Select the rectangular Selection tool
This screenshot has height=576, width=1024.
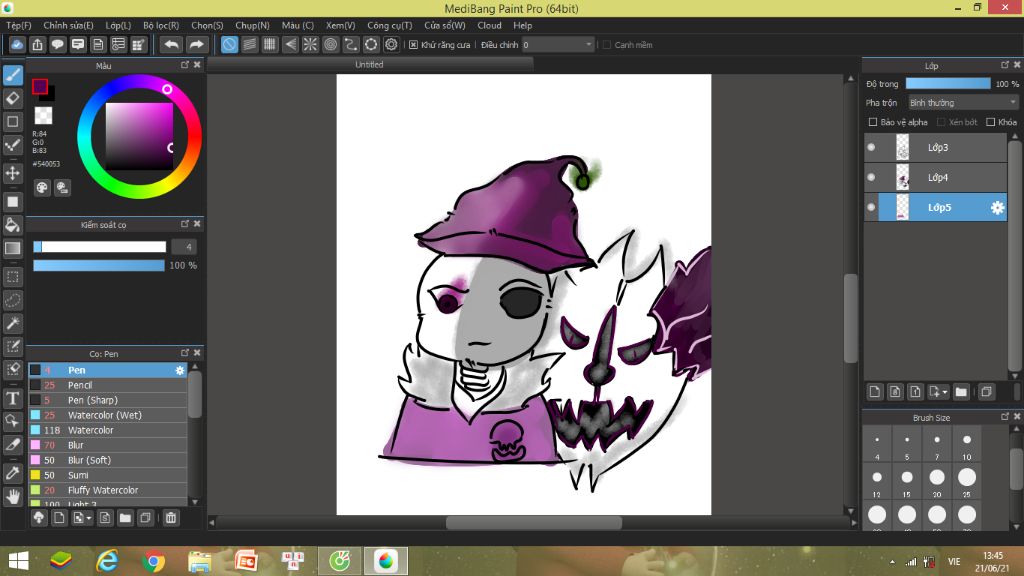(12, 277)
